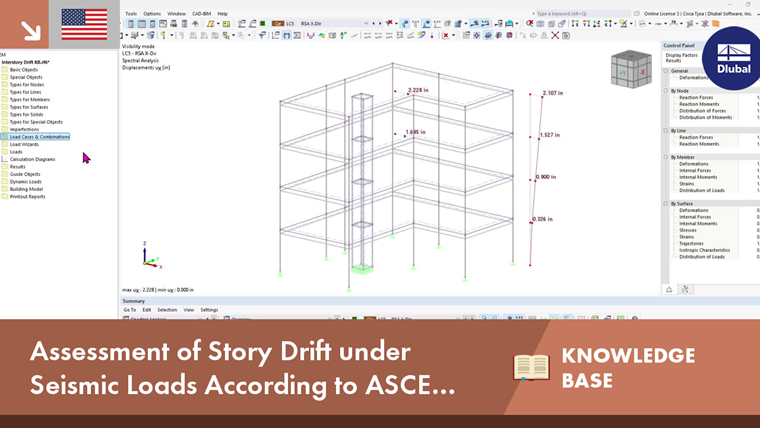Viewport: 760px width, 428px height.
Task: Click the rainbow color results icon
Action: (321, 35)
